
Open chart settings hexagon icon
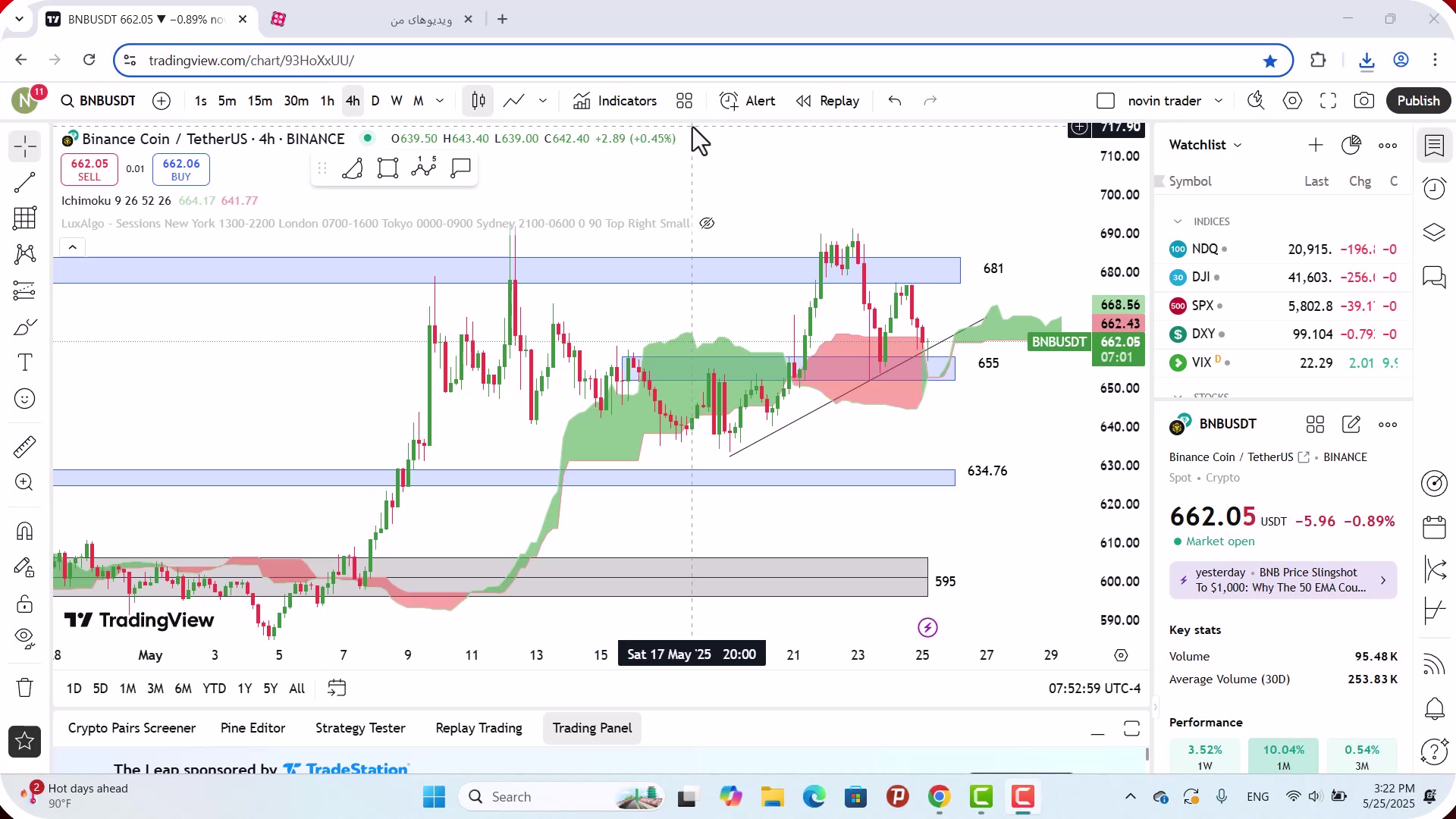1293,101
